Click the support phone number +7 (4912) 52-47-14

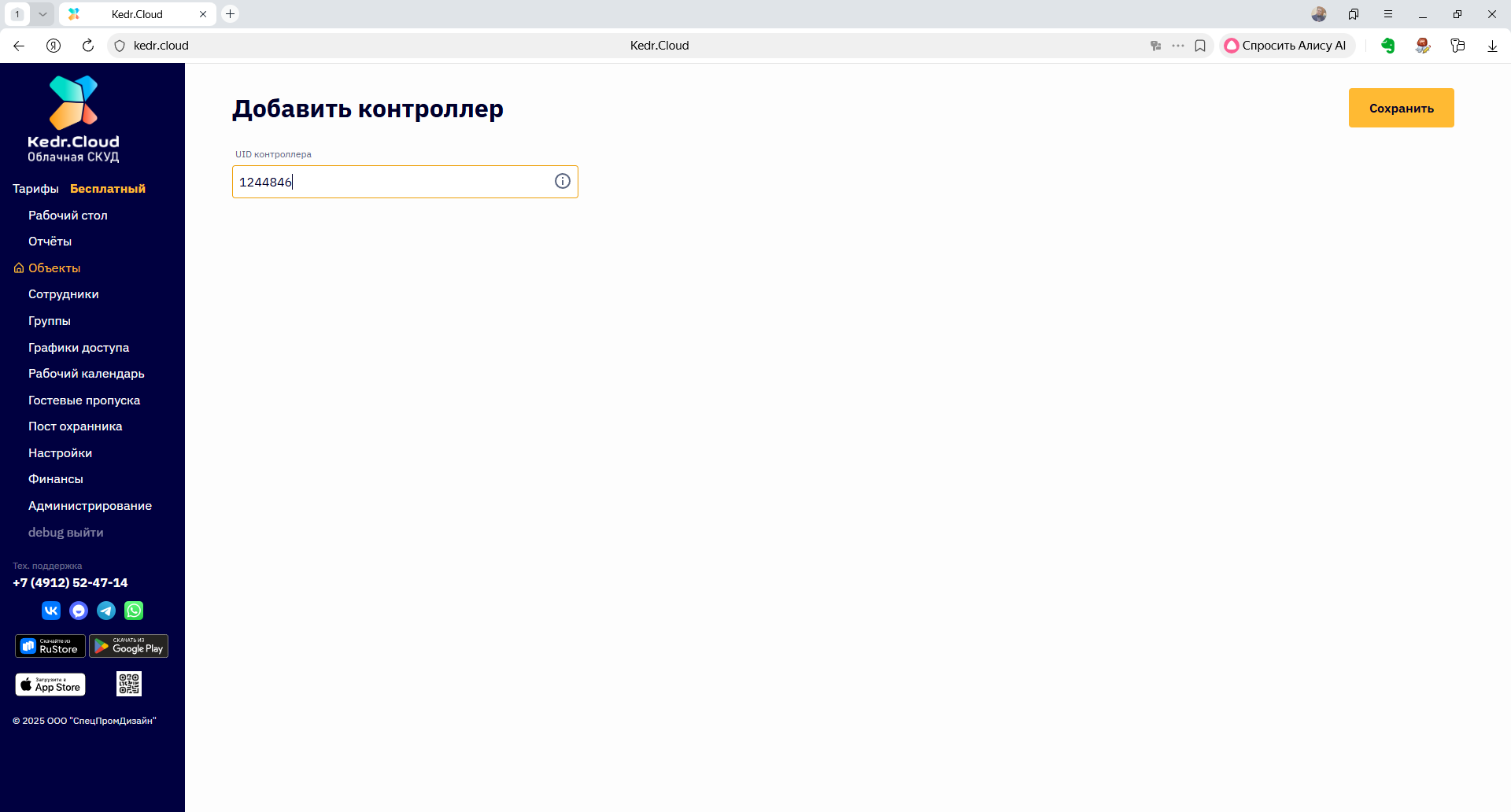pos(70,583)
